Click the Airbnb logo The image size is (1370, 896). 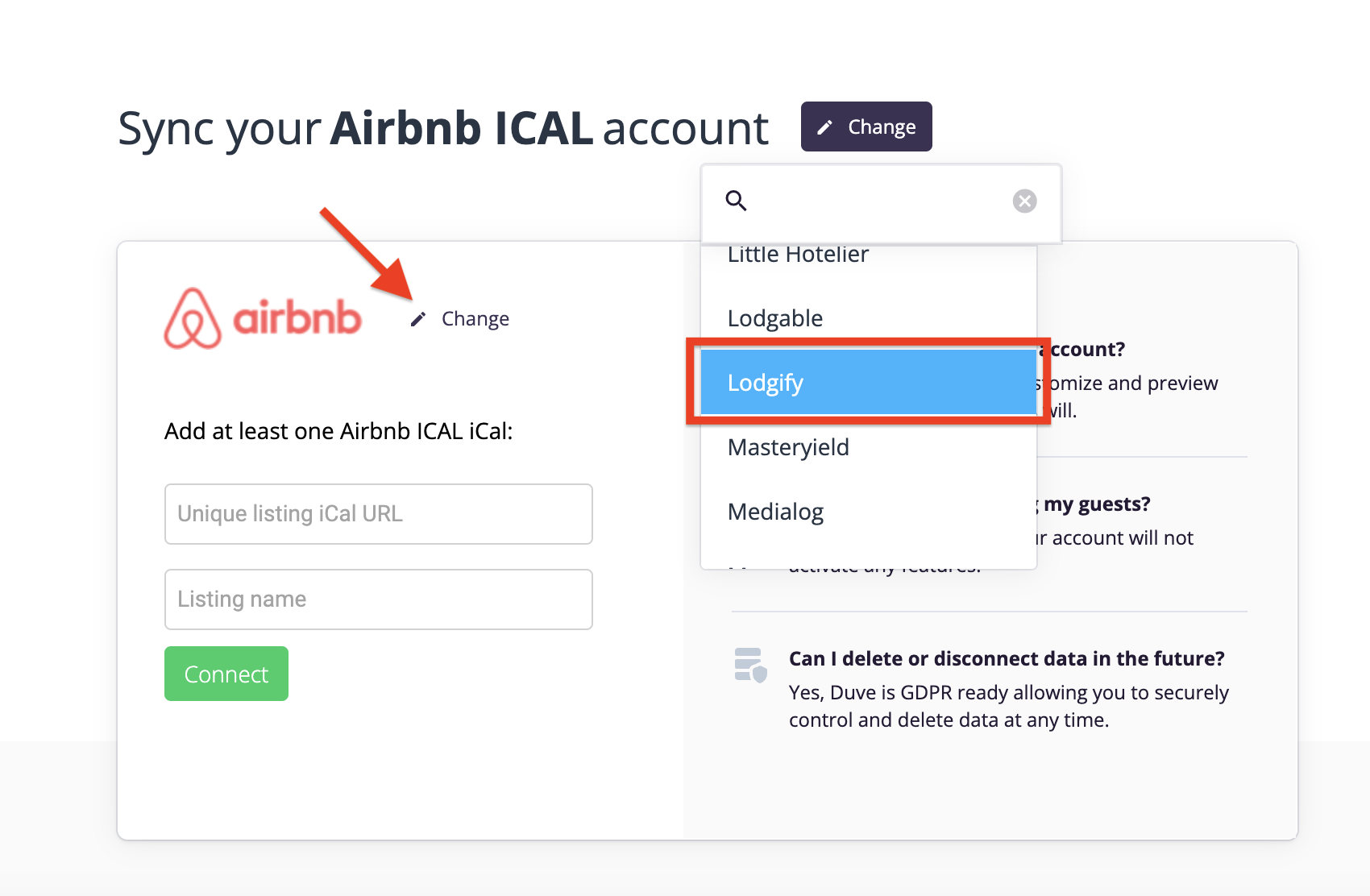[263, 318]
